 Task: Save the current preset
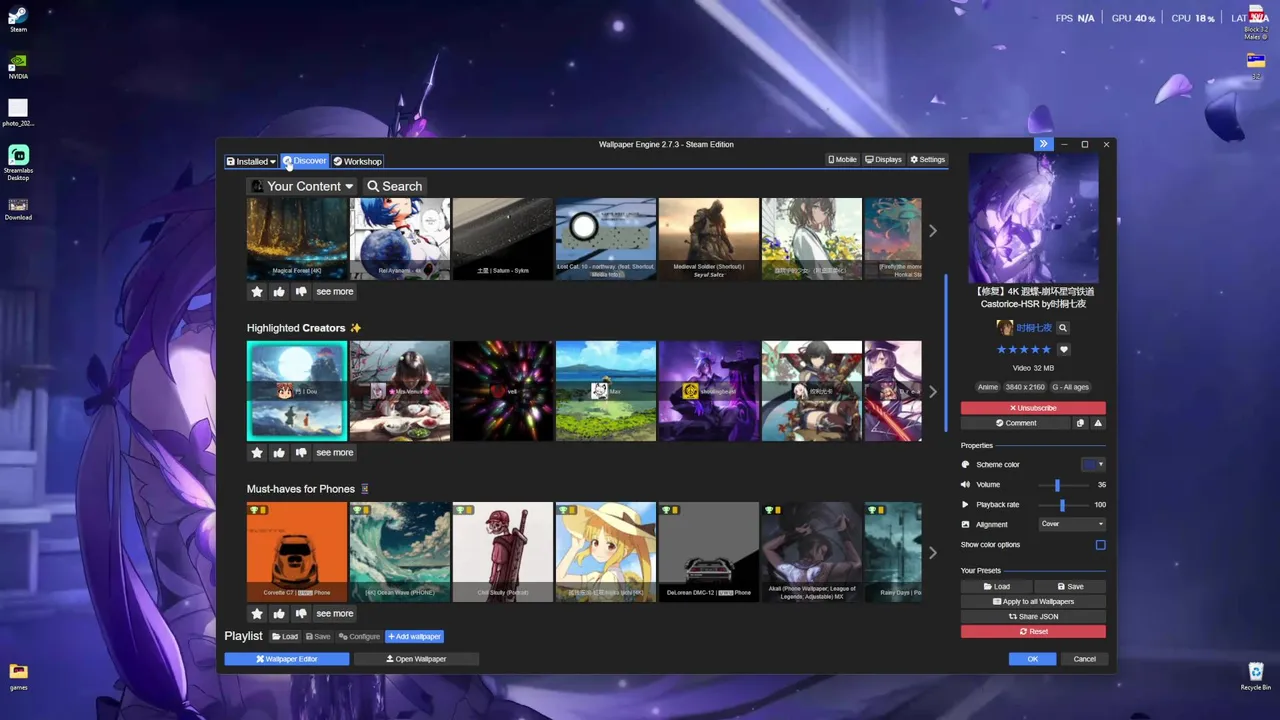pyautogui.click(x=1070, y=587)
